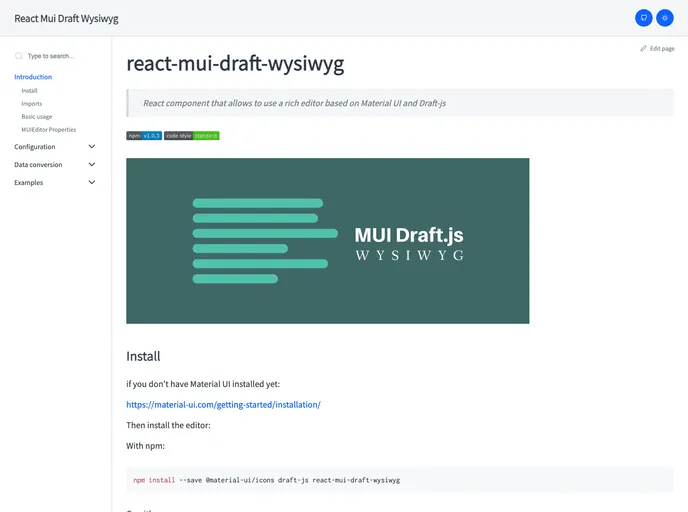688x512 pixels.
Task: Expand the Configuration chevron
Action: click(92, 147)
